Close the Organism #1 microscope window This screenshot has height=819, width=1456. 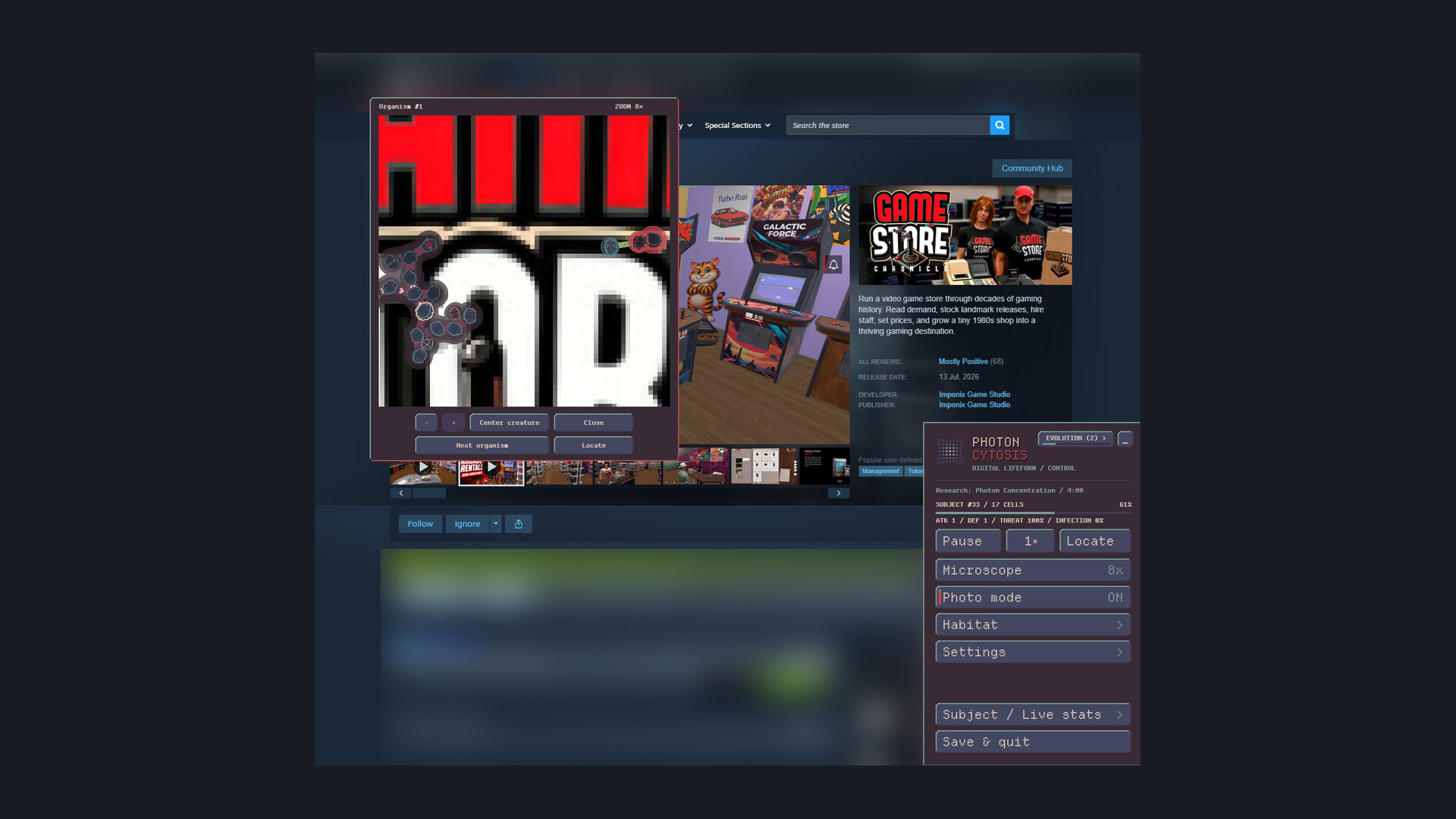[x=593, y=423]
